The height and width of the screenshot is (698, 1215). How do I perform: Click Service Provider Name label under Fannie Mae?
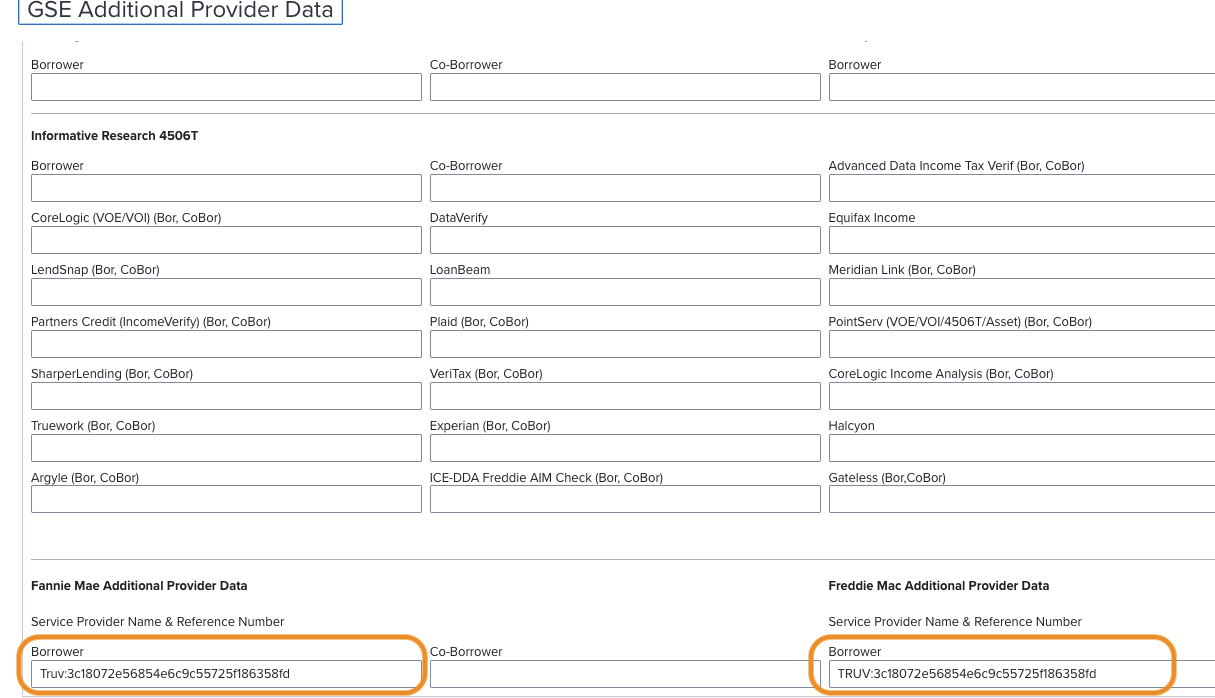(158, 622)
